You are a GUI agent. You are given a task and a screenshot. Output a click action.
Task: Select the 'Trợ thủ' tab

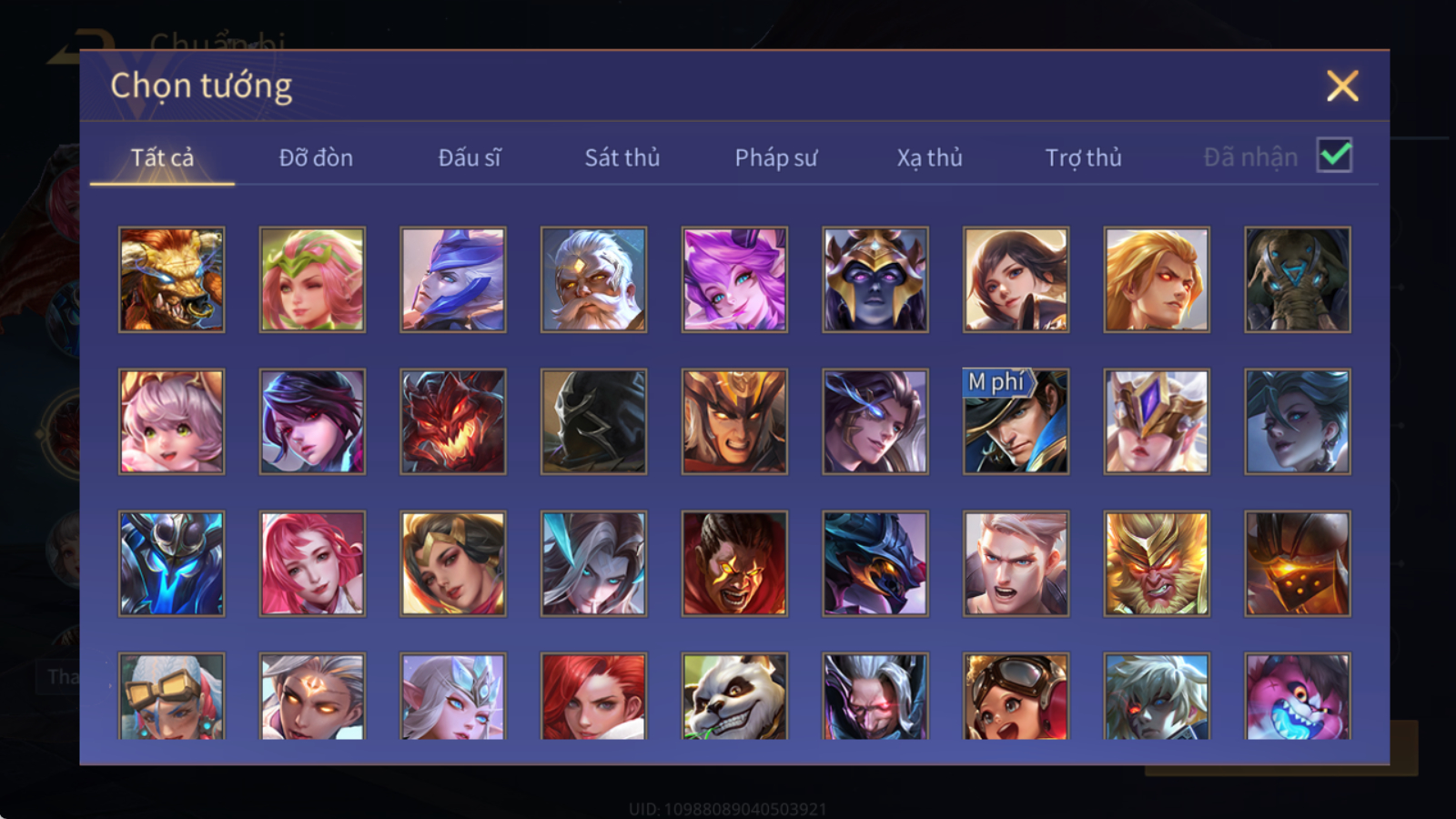1083,158
